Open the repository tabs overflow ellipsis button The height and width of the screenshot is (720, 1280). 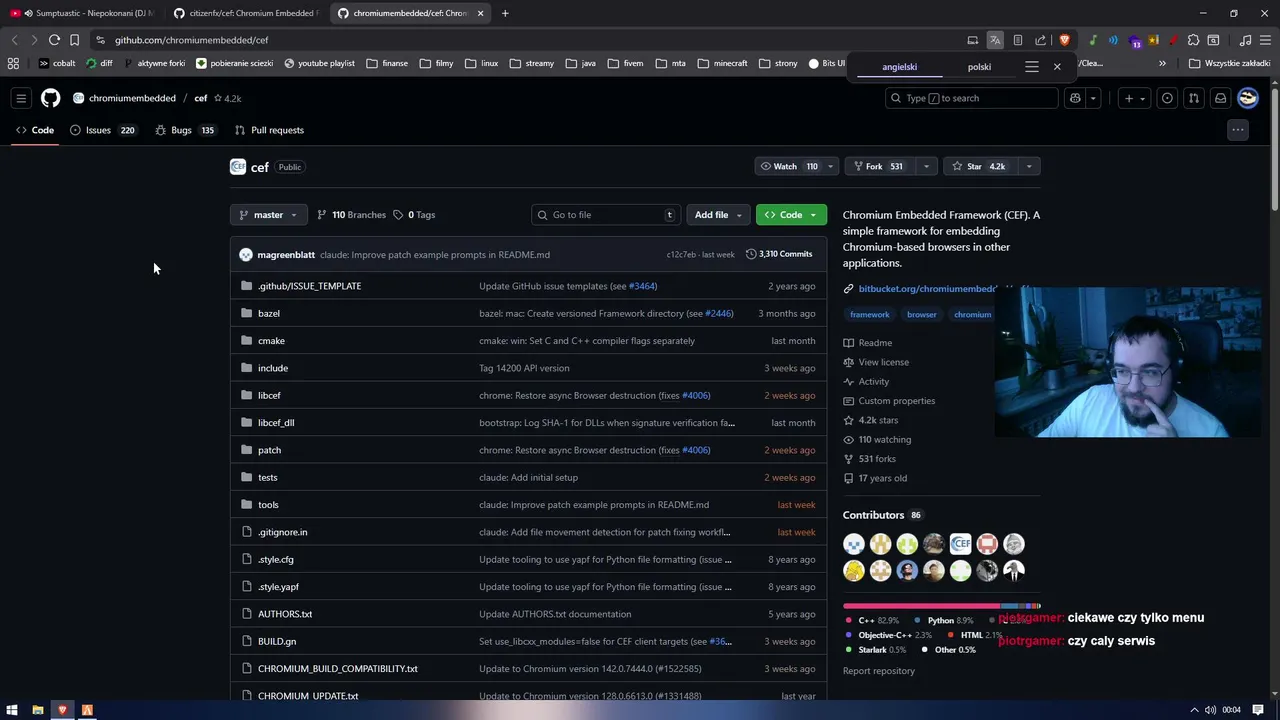point(1238,130)
